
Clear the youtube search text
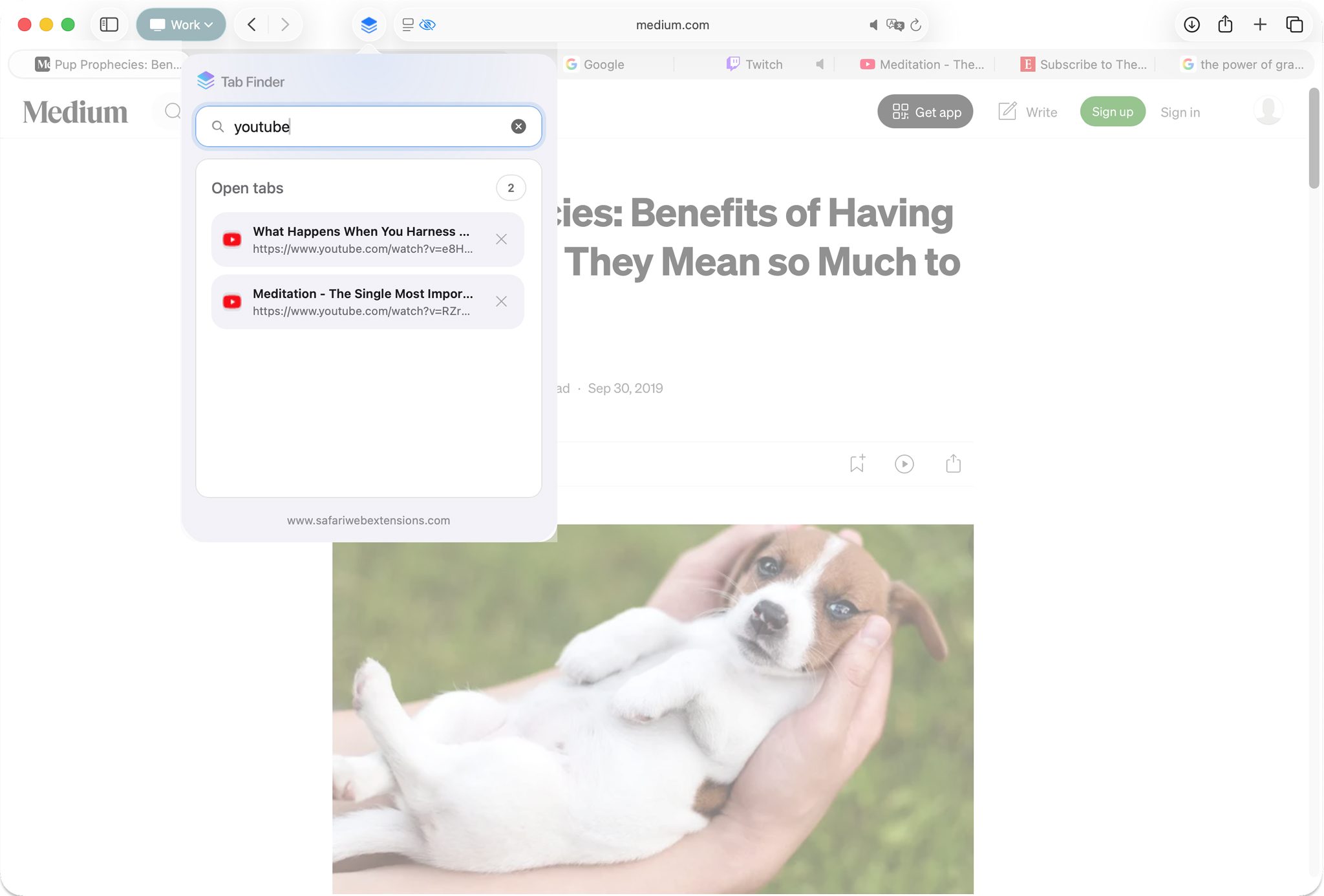point(518,127)
